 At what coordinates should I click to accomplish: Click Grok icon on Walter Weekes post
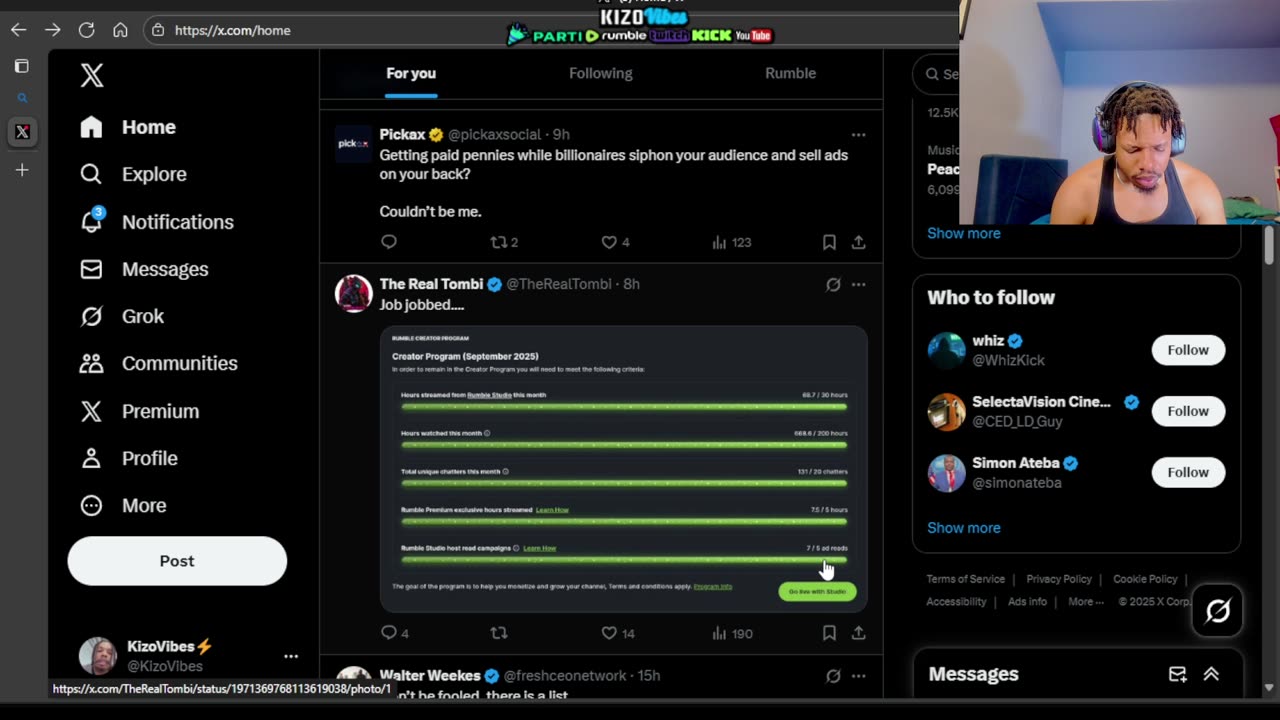coord(833,676)
